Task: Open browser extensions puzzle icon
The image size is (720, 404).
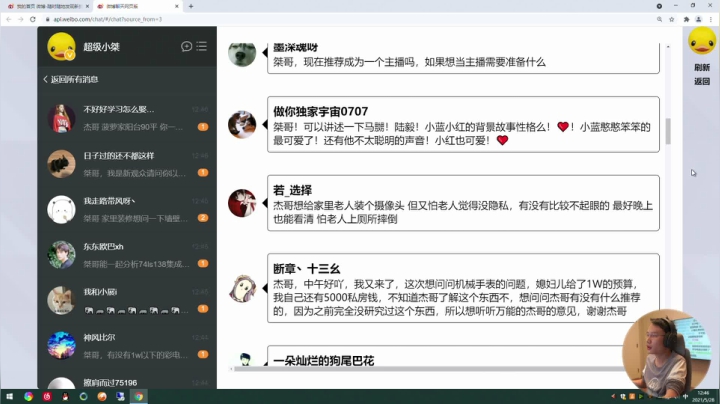Action: (686, 19)
